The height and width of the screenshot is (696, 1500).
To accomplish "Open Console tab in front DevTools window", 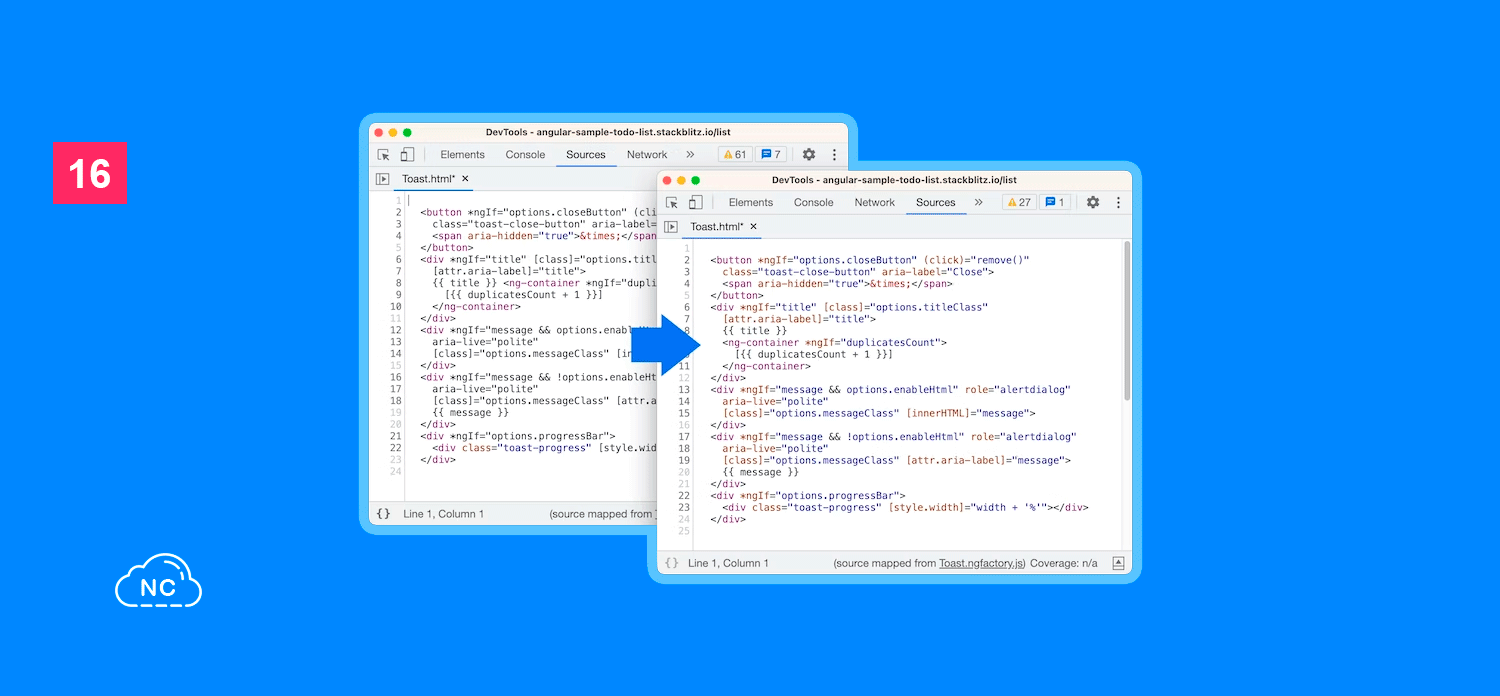I will (x=814, y=202).
